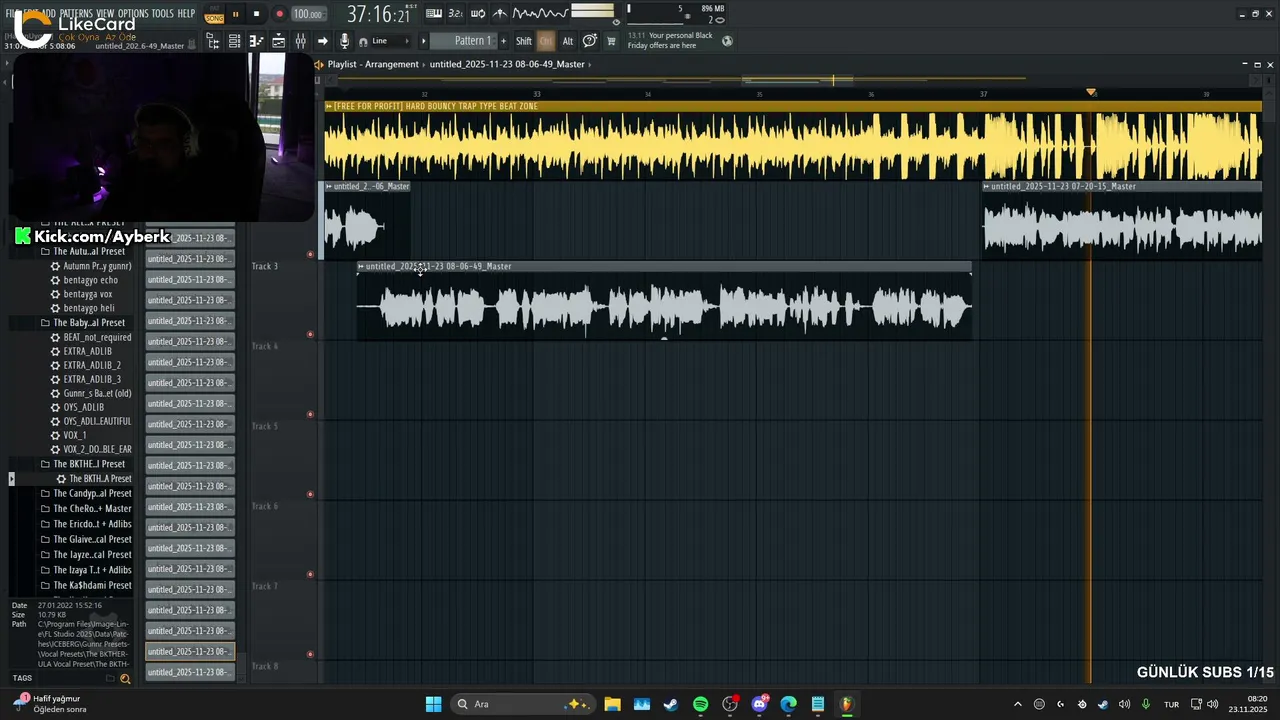1280x720 pixels.
Task: Mute Track 6 using its dot switch
Action: click(310, 574)
